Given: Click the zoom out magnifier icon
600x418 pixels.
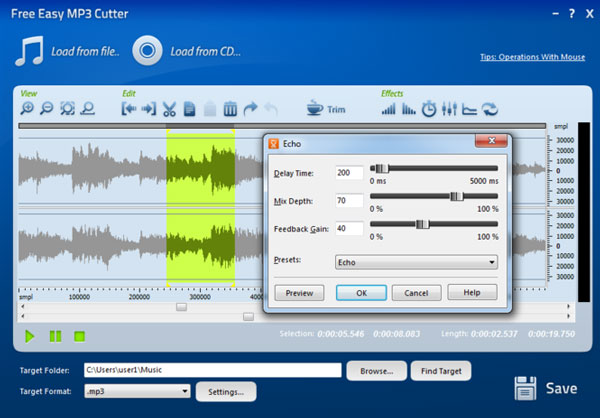Looking at the screenshot, I should [x=47, y=109].
